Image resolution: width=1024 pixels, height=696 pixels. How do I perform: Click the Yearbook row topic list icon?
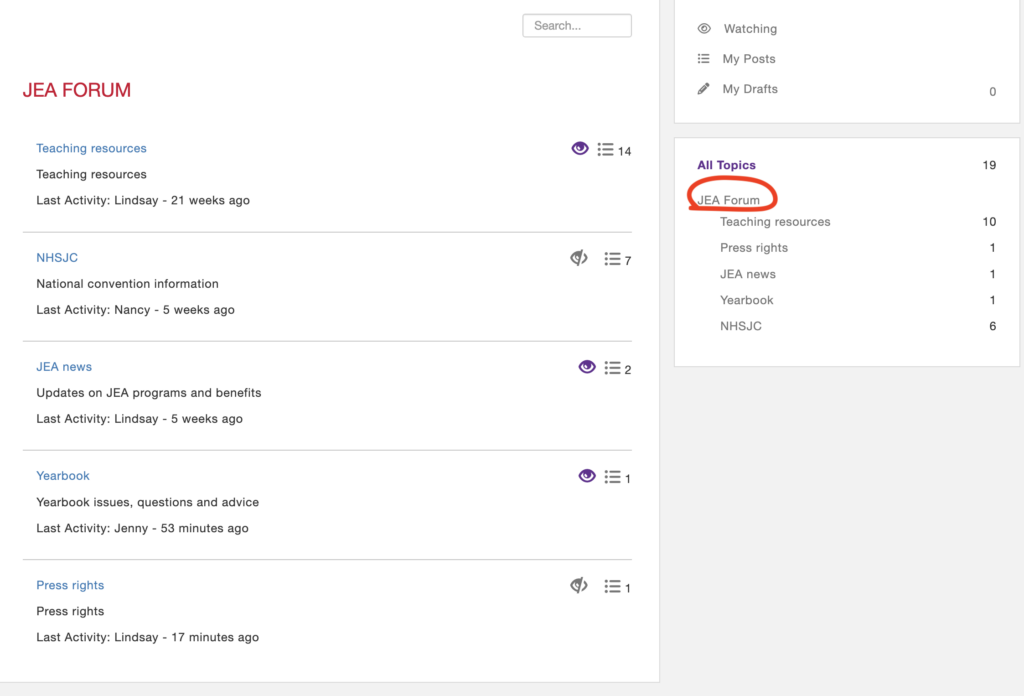[613, 477]
